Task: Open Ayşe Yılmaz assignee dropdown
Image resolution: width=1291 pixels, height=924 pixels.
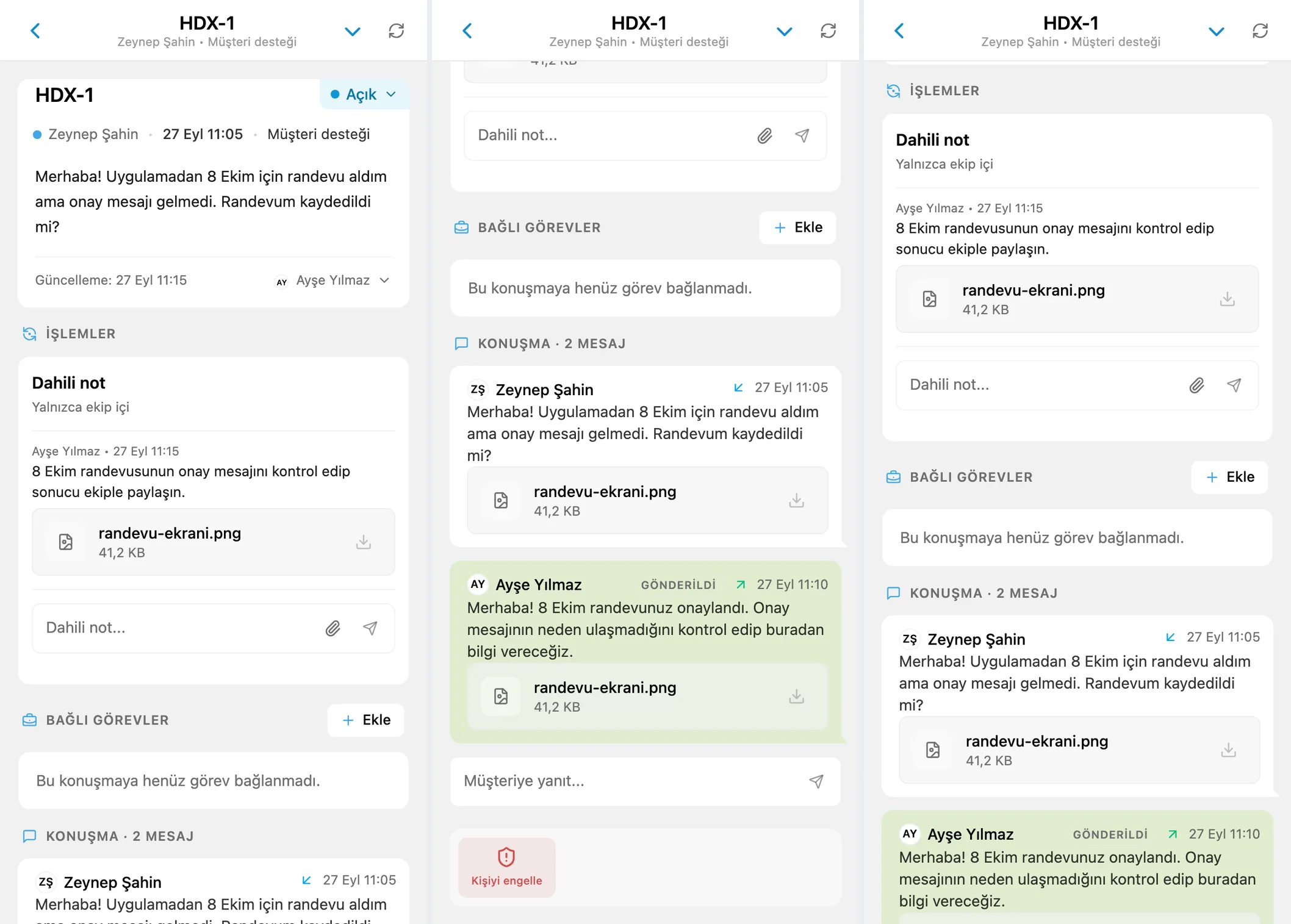Action: coord(333,281)
